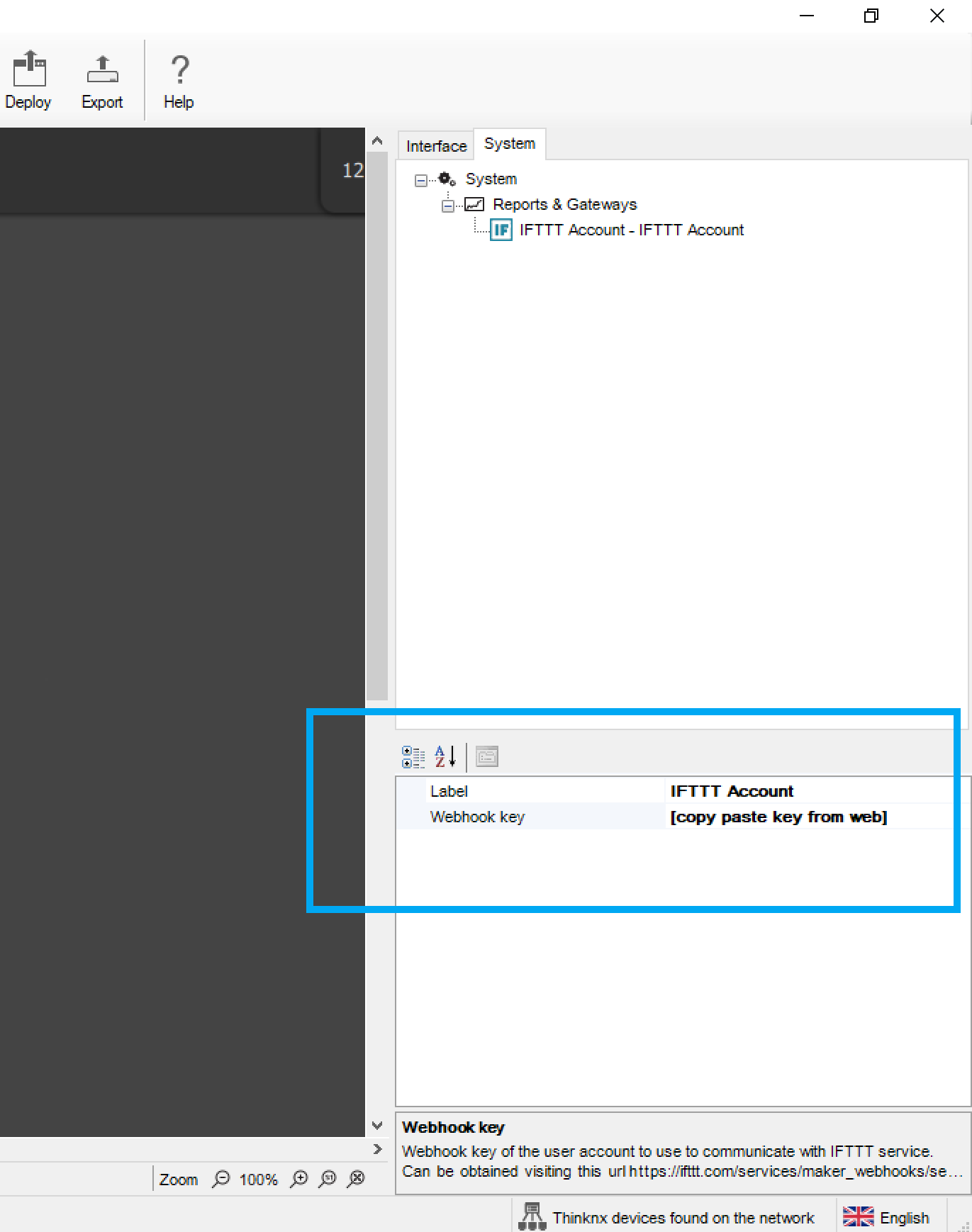The image size is (972, 1232).
Task: Sort properties alphabetically with A-Z icon
Action: (445, 756)
